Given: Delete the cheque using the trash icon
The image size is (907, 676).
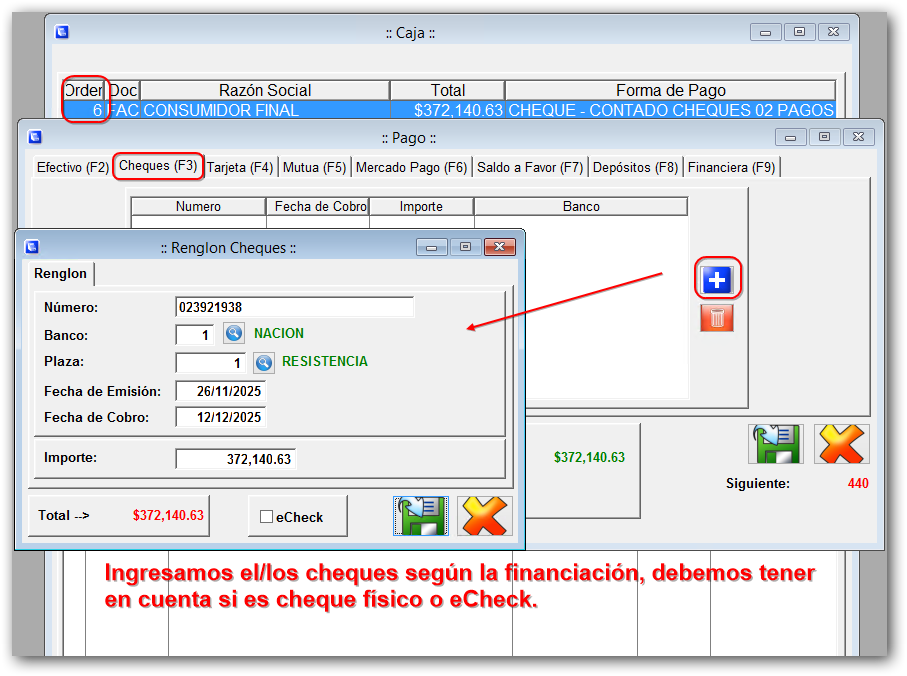Looking at the screenshot, I should pyautogui.click(x=717, y=317).
